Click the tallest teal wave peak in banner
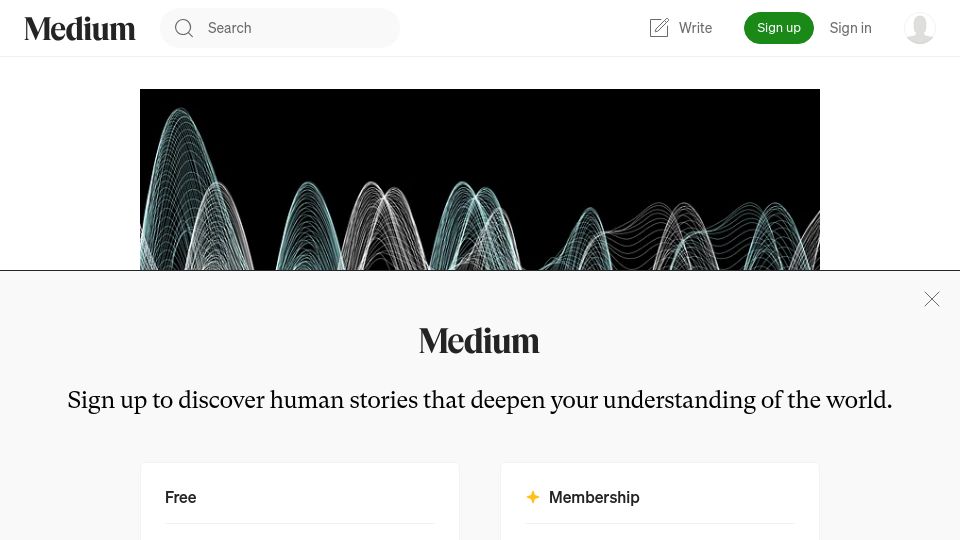960x540 pixels. pyautogui.click(x=181, y=116)
